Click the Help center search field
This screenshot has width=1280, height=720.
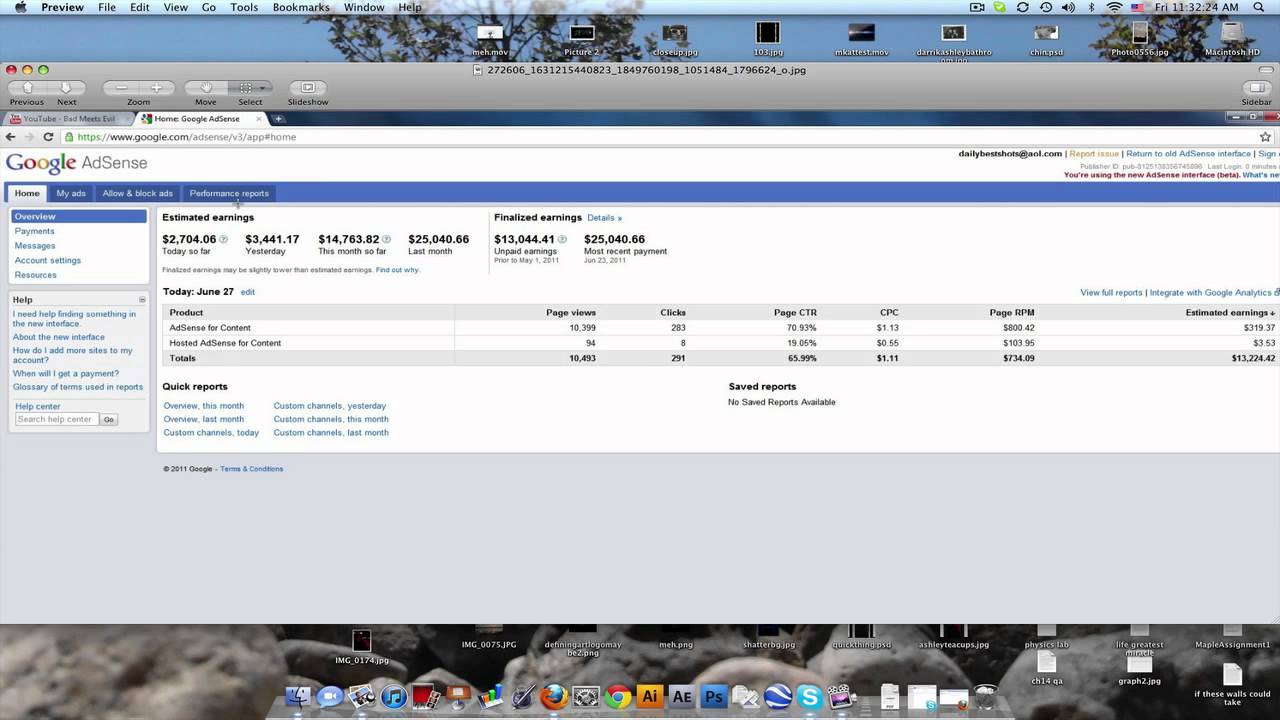[57, 419]
